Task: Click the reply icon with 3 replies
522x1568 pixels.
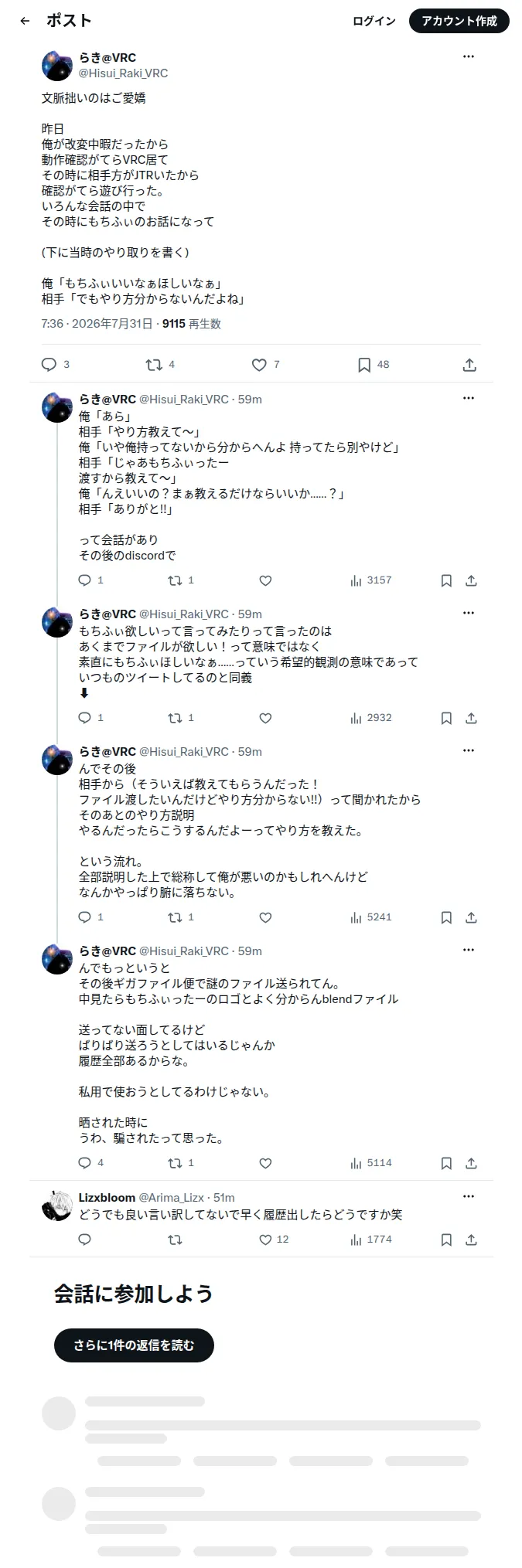Action: point(49,365)
